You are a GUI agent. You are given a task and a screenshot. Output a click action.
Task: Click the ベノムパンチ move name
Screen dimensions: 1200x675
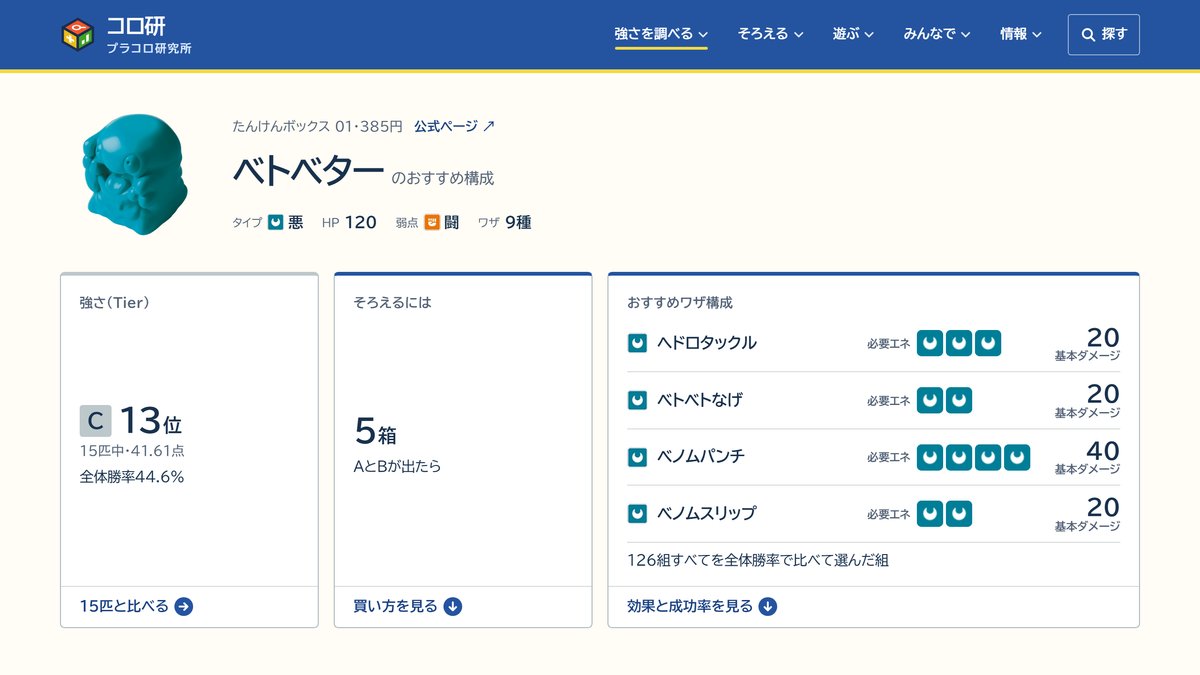(x=701, y=457)
